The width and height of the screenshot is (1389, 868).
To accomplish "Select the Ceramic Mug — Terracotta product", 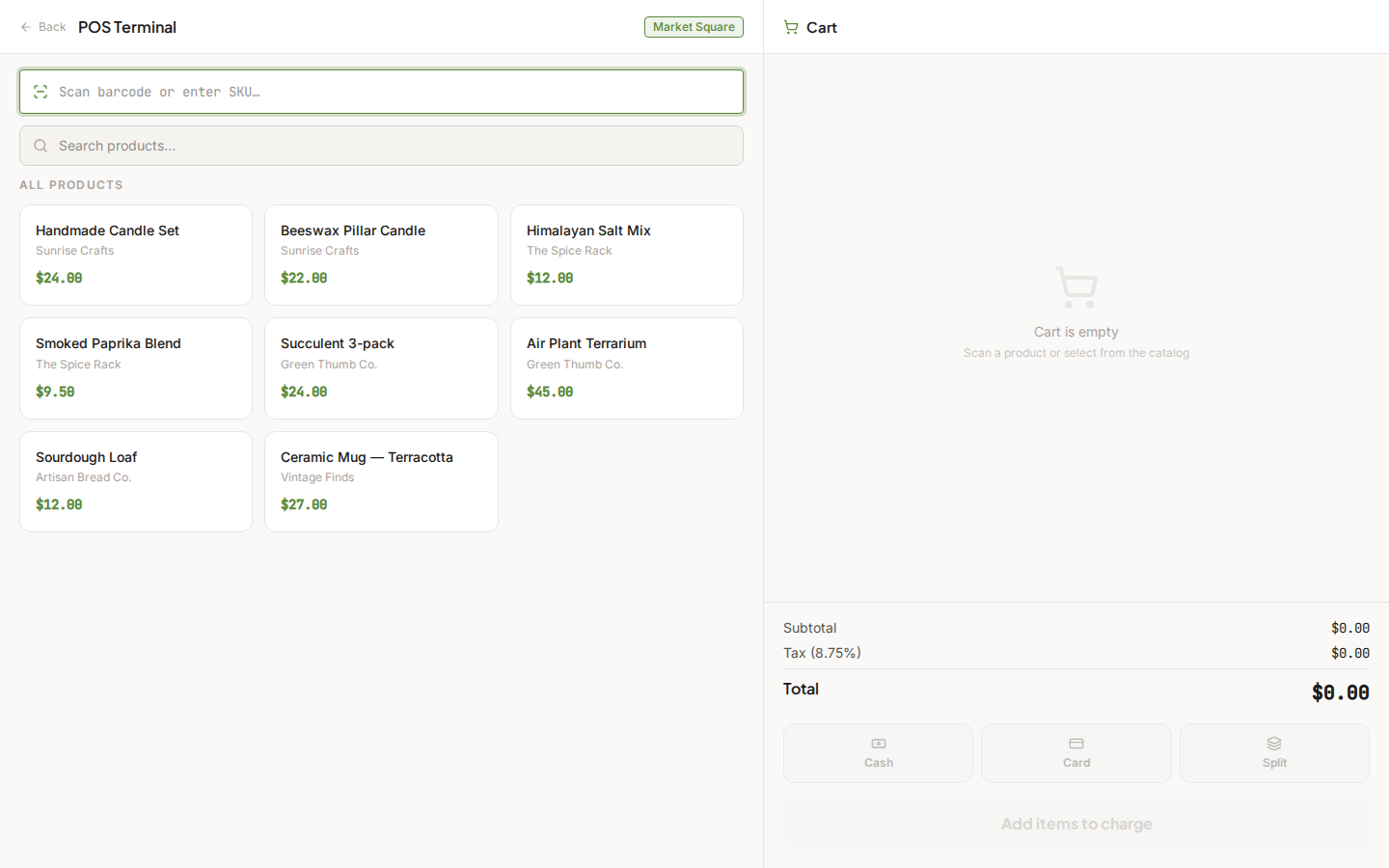I will [x=381, y=481].
